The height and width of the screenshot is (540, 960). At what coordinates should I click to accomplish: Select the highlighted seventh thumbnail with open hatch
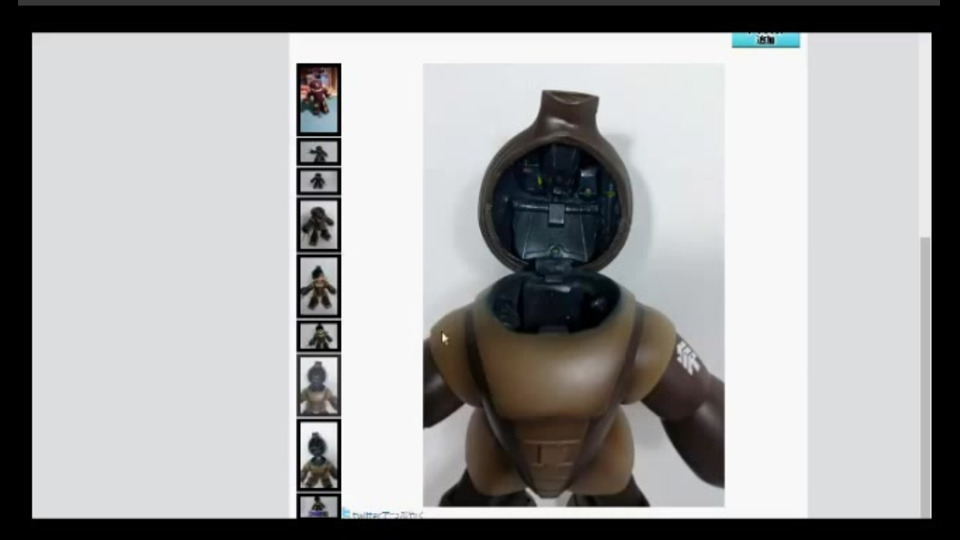(x=319, y=386)
